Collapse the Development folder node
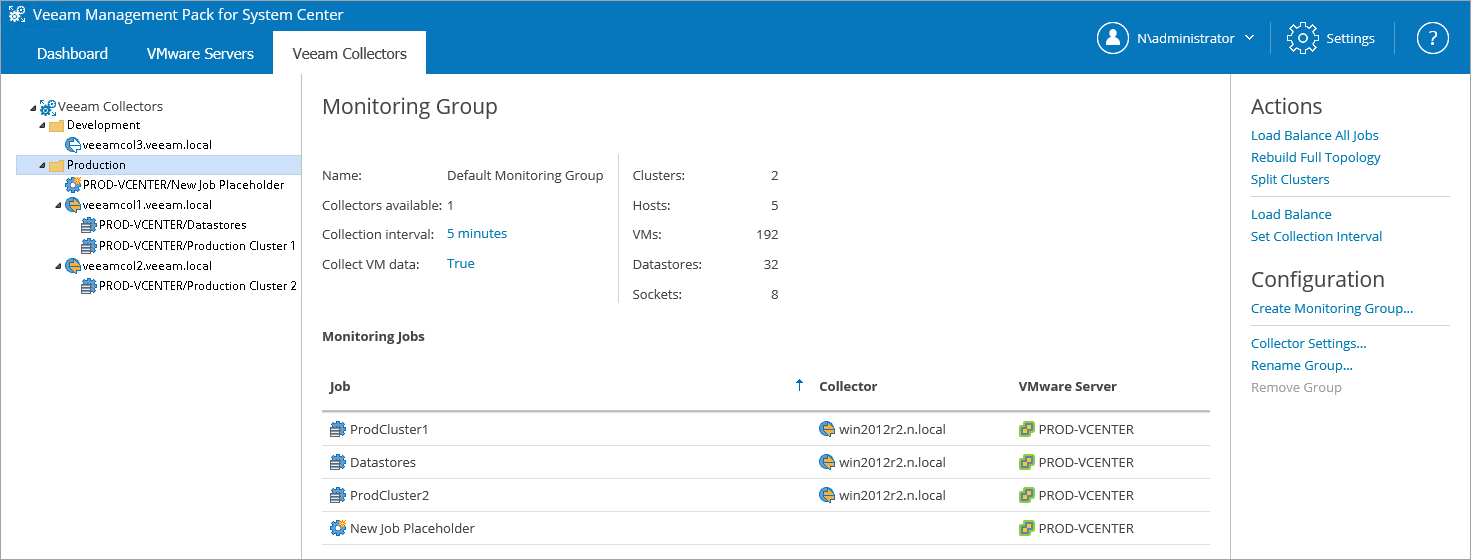1471x560 pixels. (x=42, y=126)
